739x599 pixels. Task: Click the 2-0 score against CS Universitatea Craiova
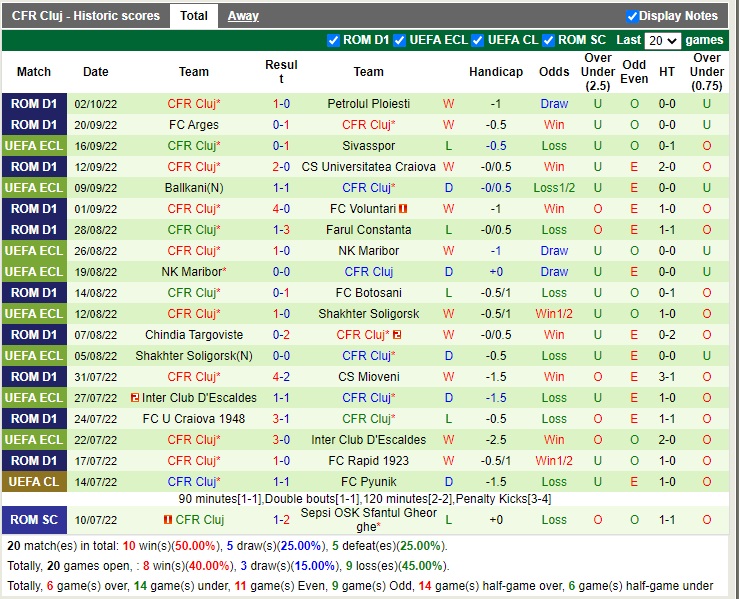coord(281,167)
